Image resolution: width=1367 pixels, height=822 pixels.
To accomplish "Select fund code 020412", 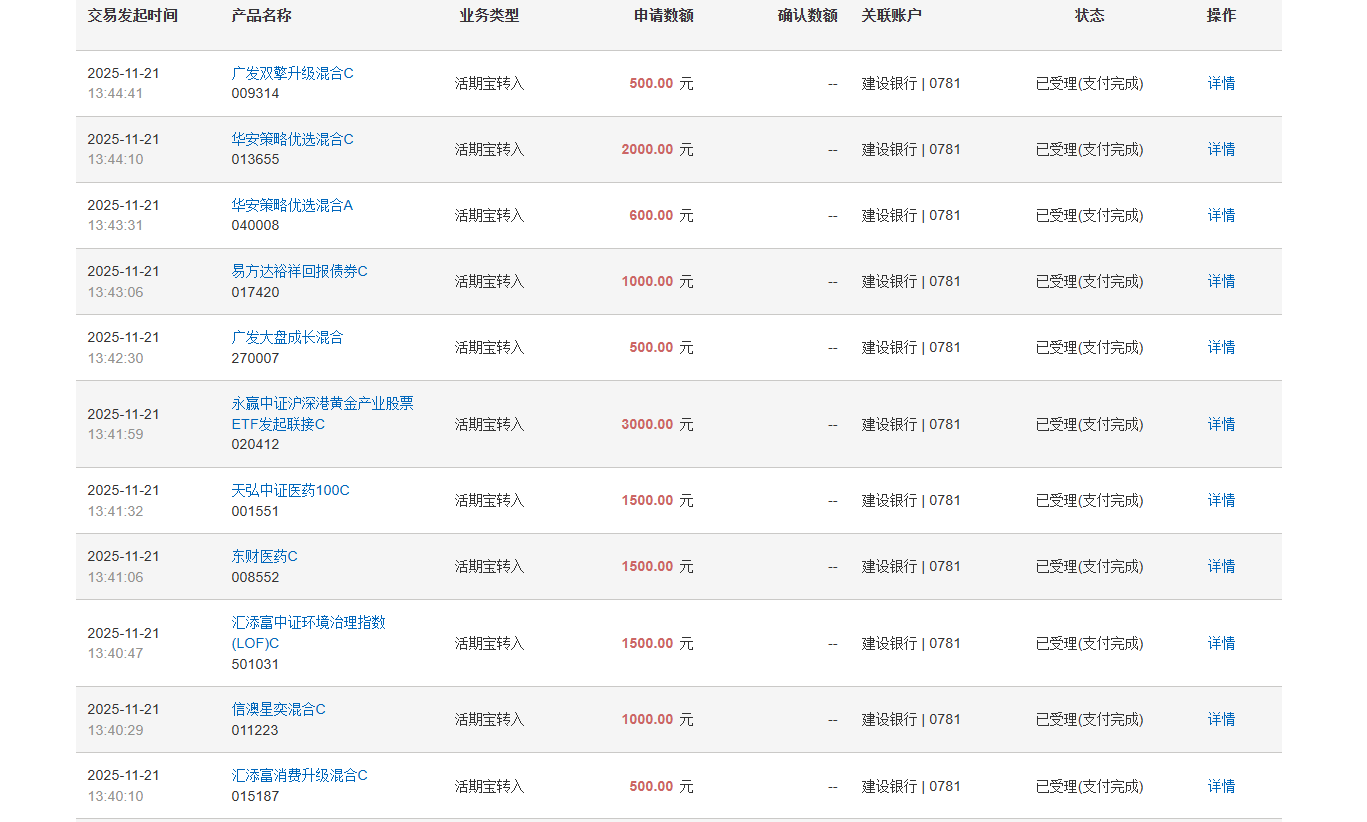I will (255, 444).
